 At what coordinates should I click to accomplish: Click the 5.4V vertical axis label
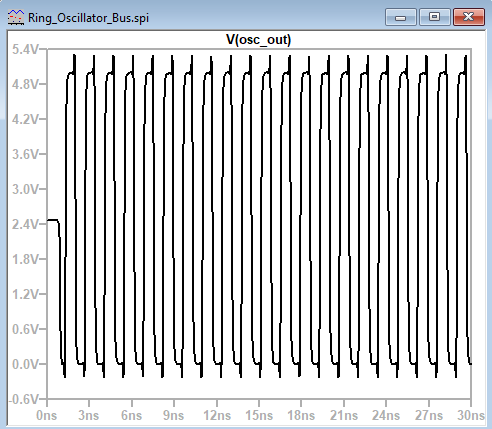[26, 50]
